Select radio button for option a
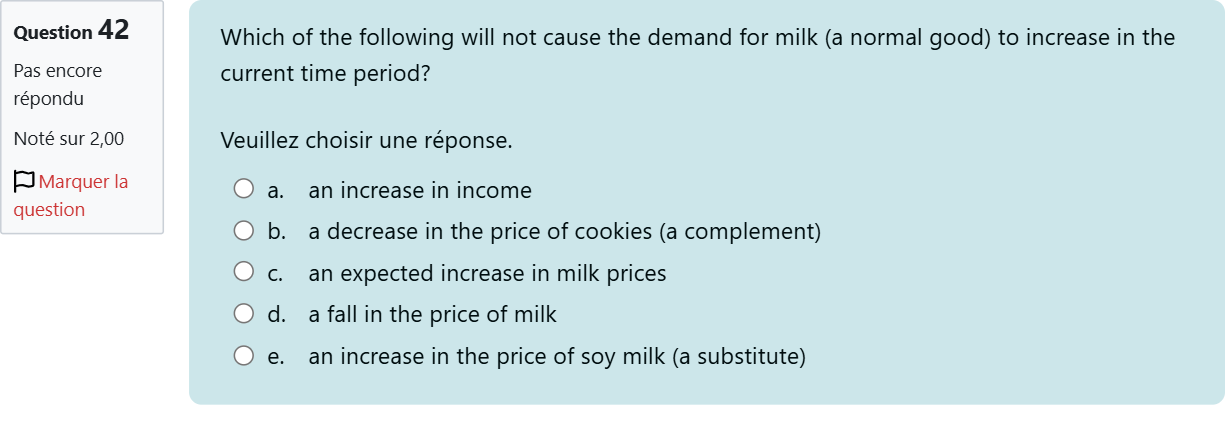The height and width of the screenshot is (430, 1225). tap(244, 190)
